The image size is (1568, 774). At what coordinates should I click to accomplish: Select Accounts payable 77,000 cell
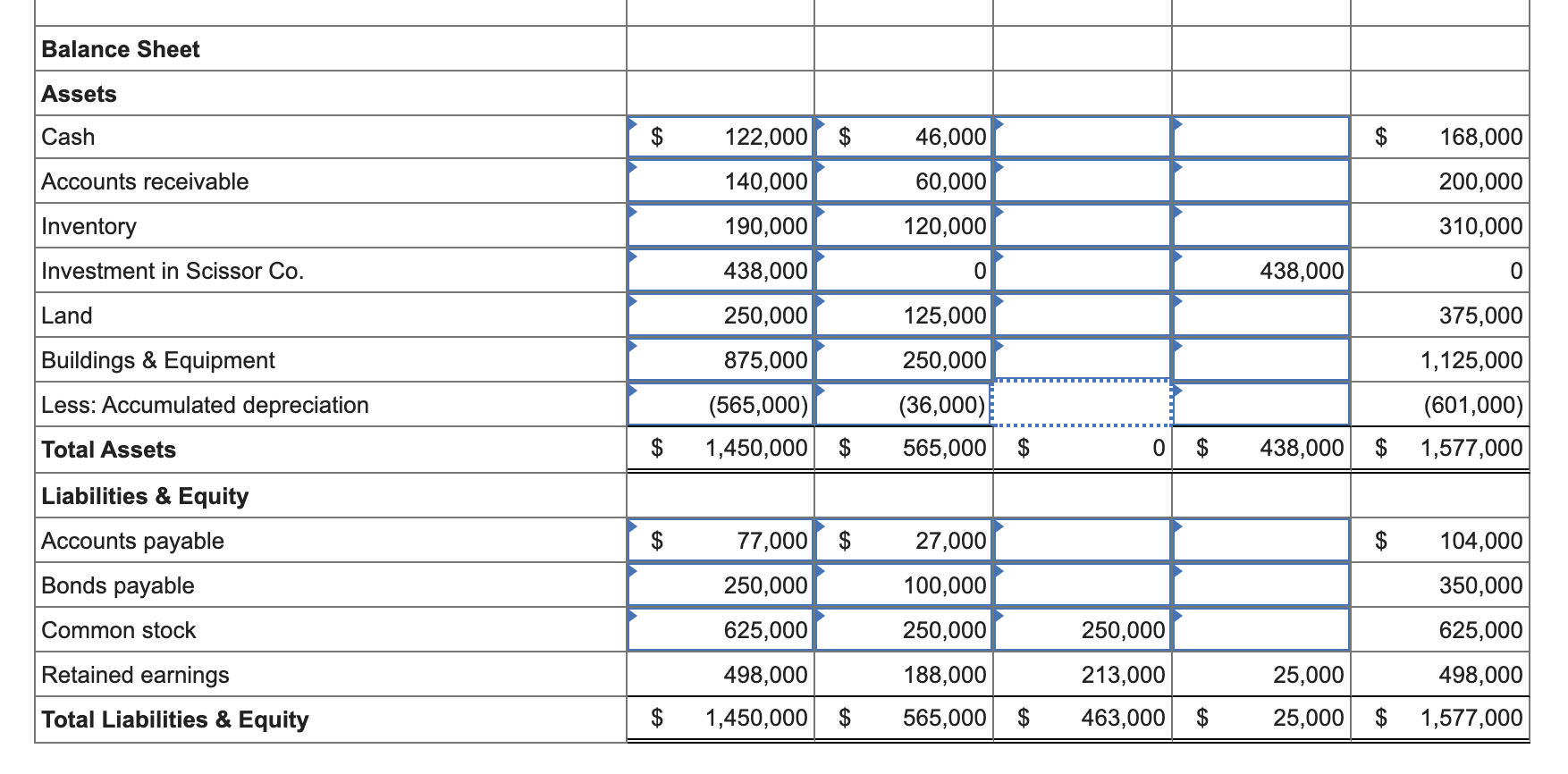point(721,541)
